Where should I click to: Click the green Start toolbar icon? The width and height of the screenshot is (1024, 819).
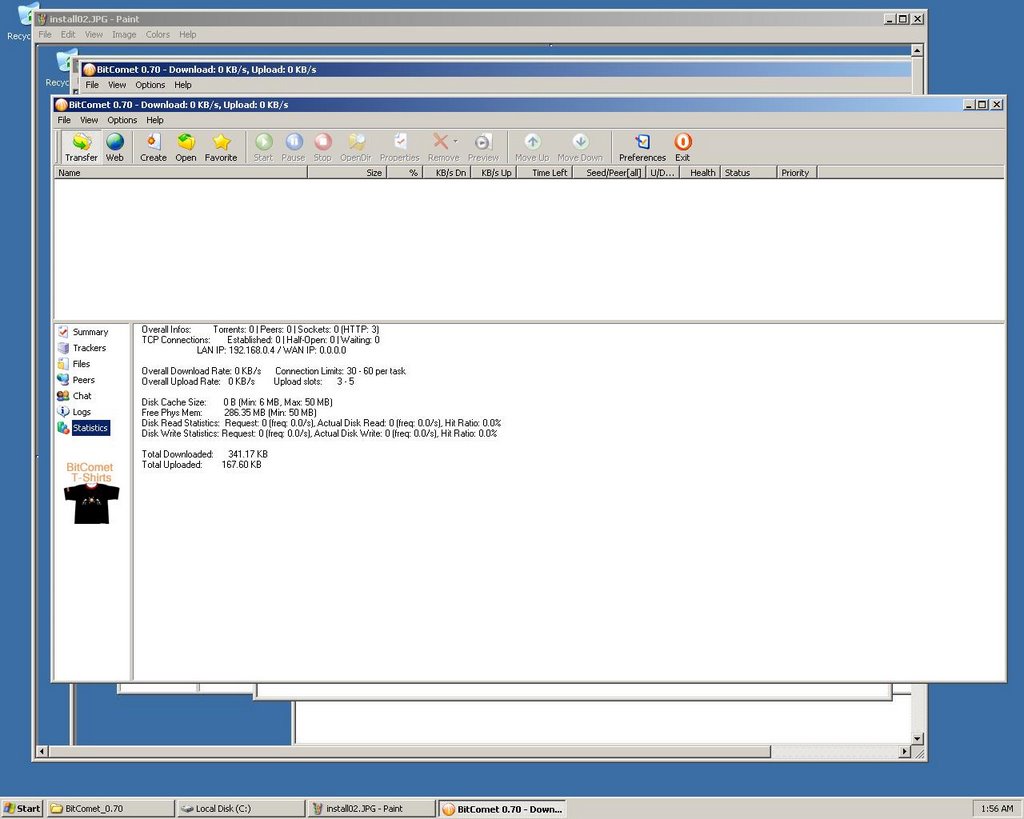tap(263, 147)
